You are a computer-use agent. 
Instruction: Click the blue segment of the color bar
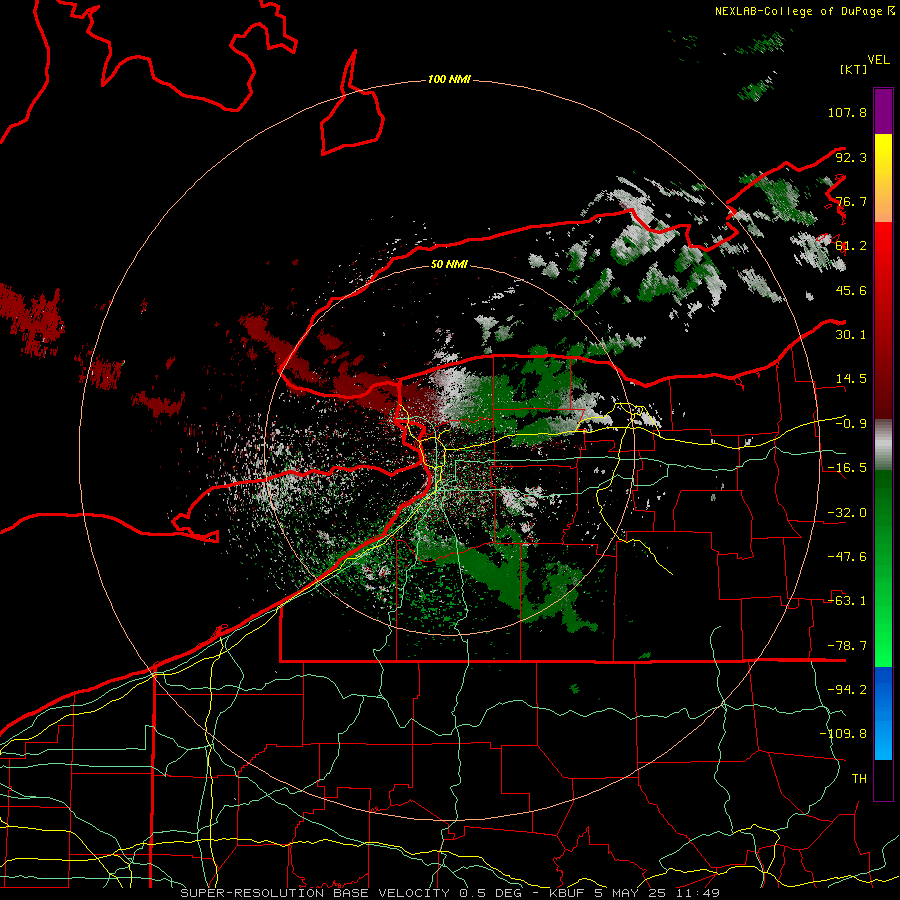(x=883, y=713)
